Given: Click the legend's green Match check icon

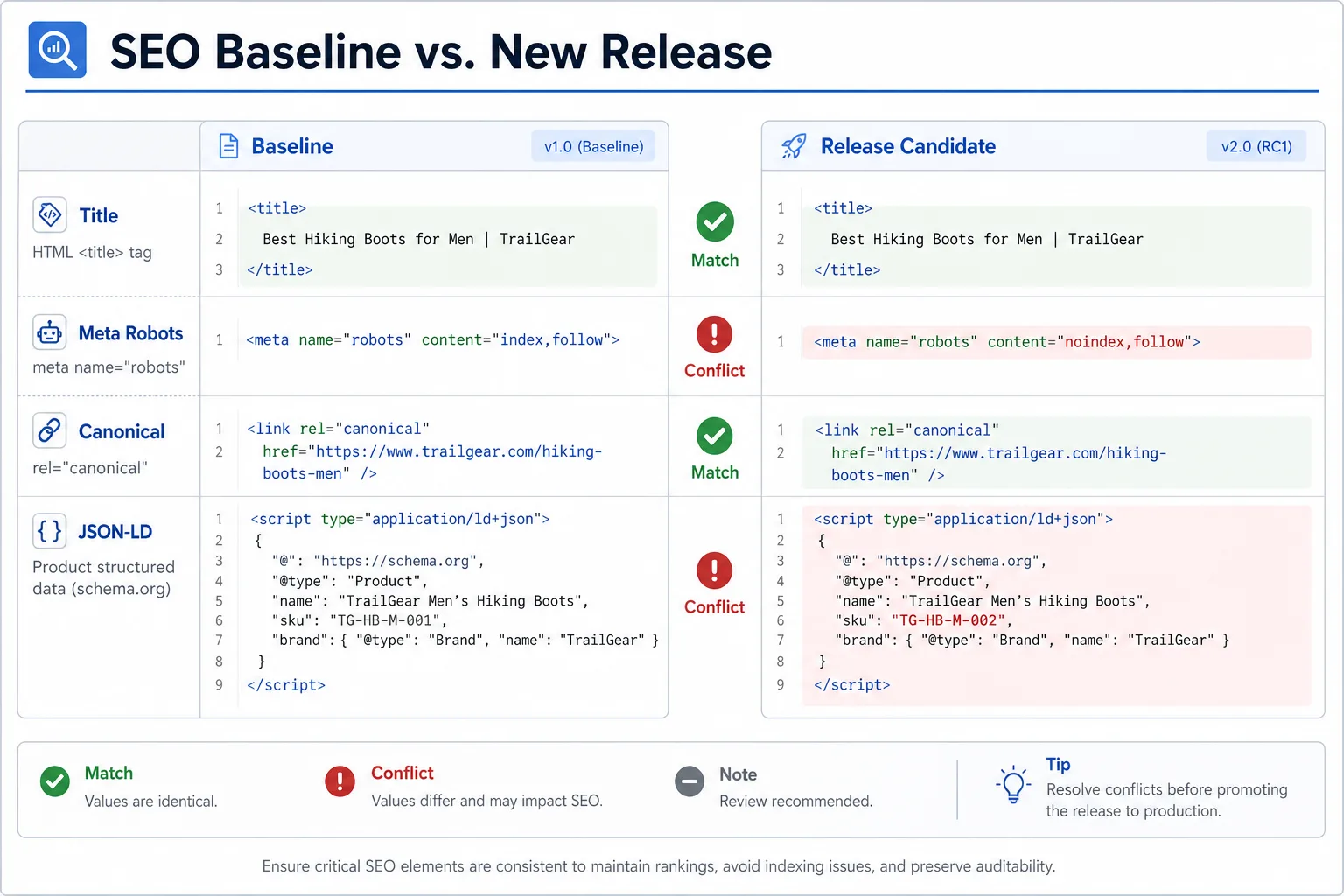Looking at the screenshot, I should click(55, 781).
